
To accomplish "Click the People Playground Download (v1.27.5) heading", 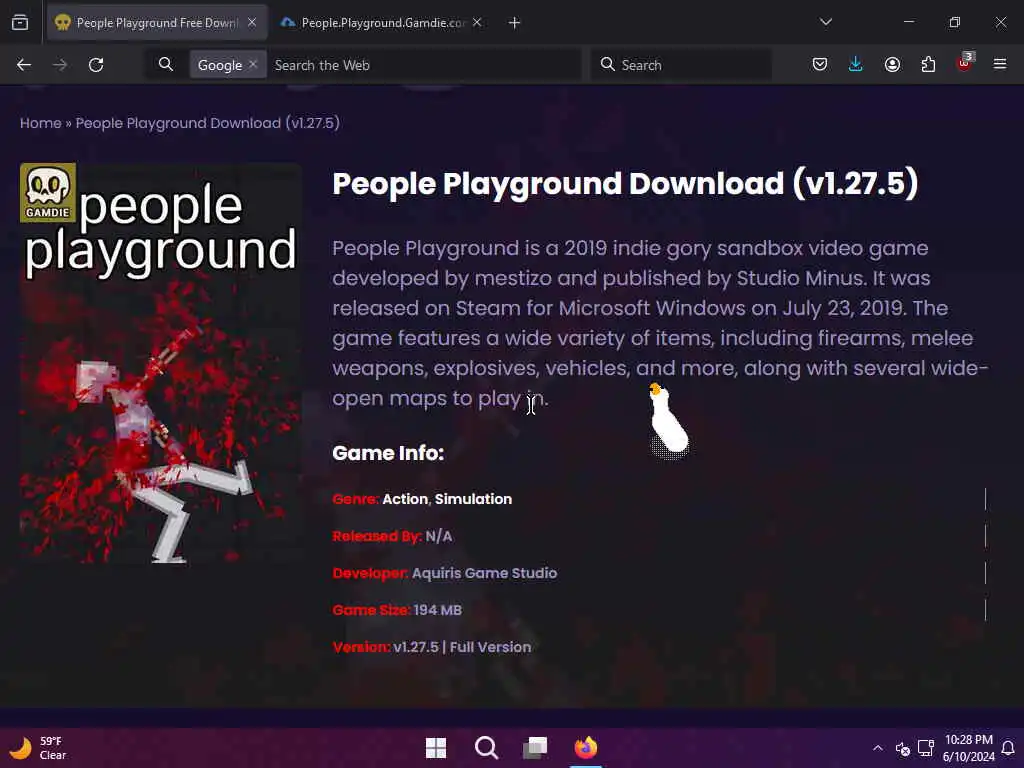I will tap(625, 184).
